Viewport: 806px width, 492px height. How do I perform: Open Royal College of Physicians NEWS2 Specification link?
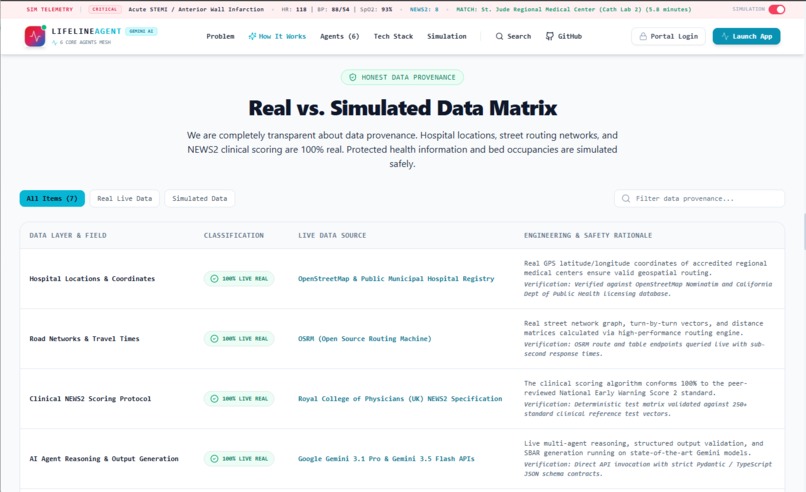400,398
